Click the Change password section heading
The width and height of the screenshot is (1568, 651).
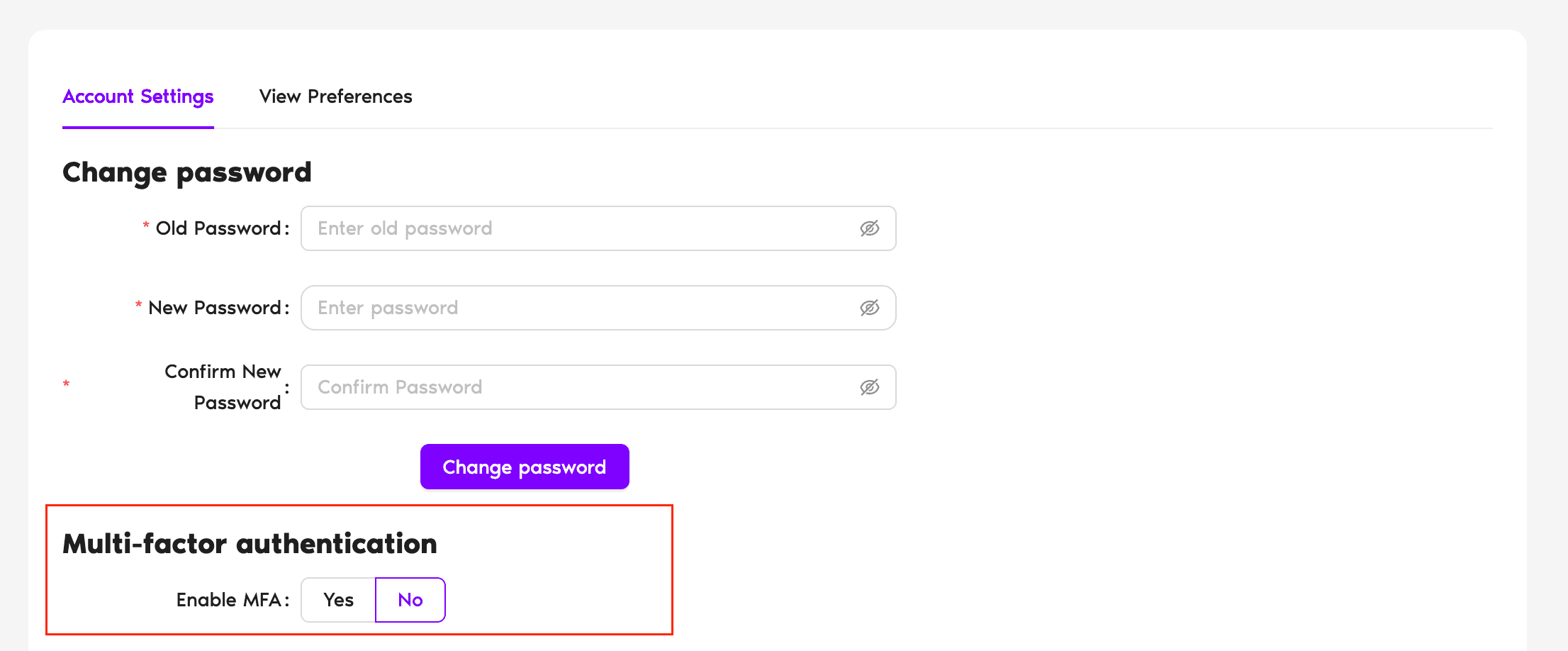pos(186,172)
